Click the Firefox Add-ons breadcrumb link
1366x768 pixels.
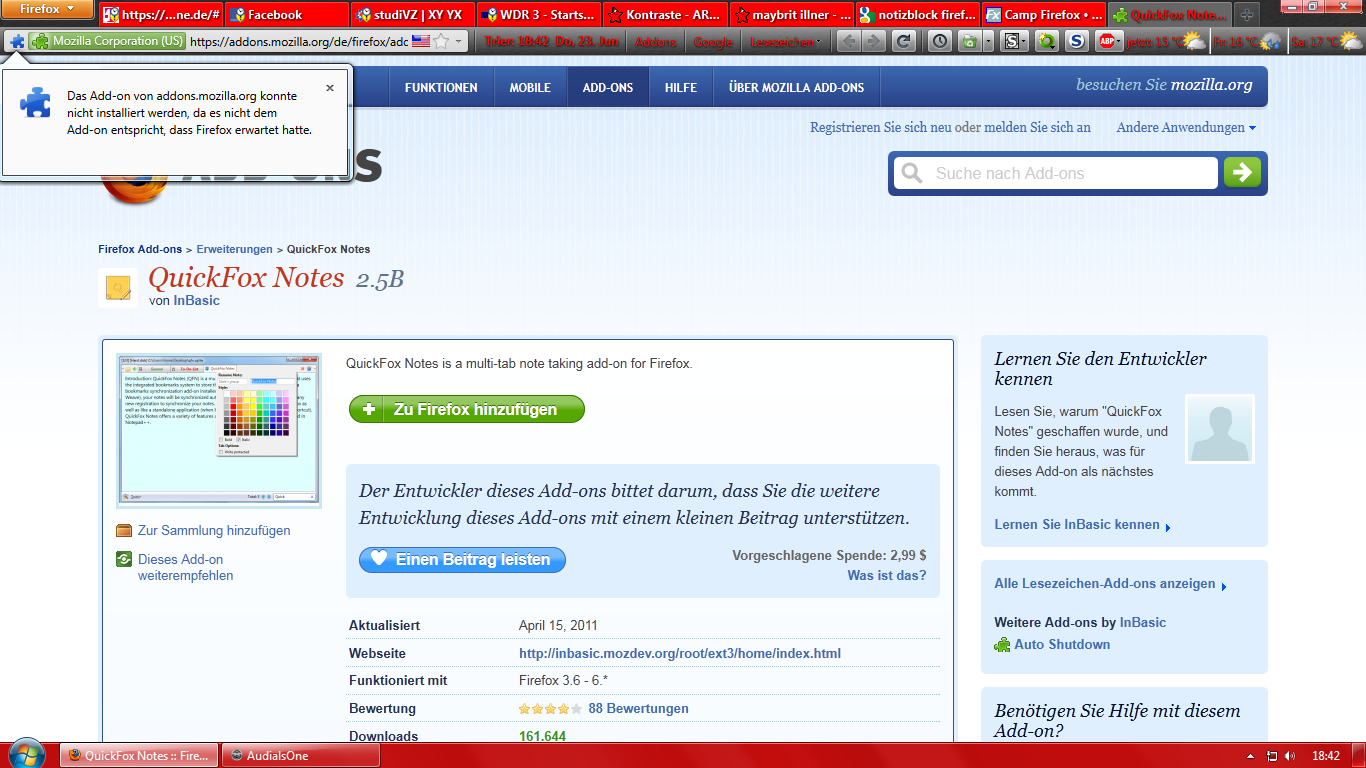pos(140,249)
